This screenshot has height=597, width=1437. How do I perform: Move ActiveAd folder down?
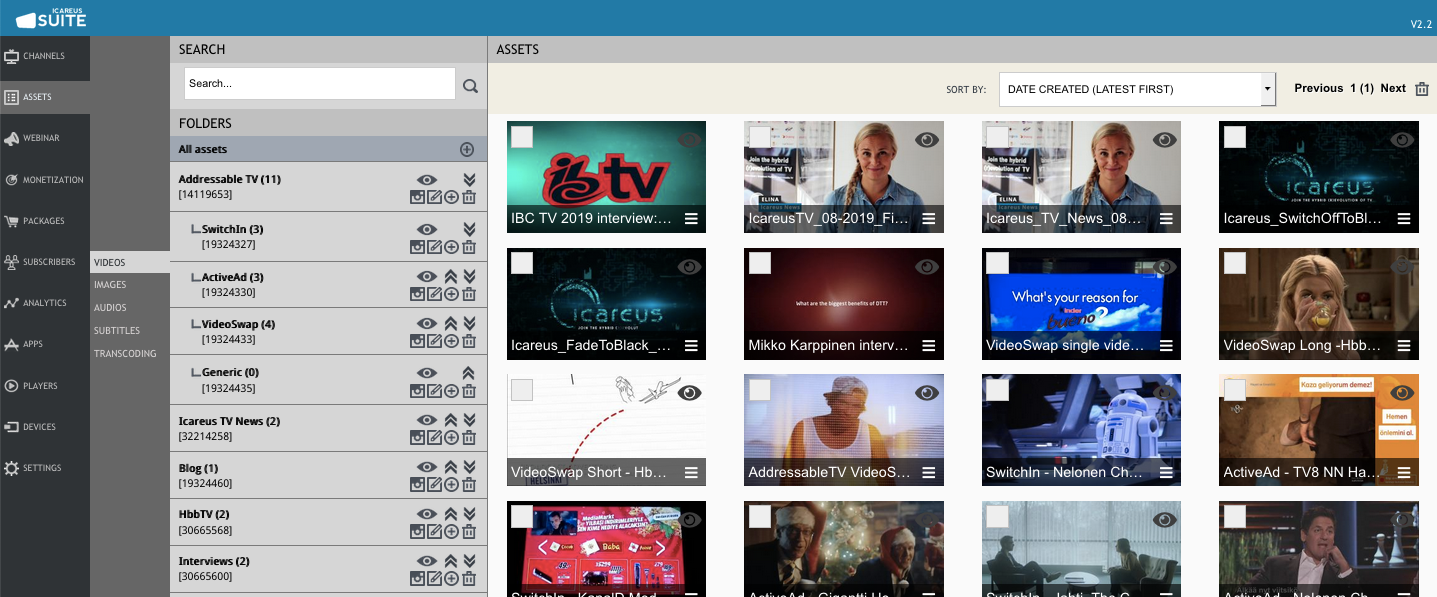pos(469,277)
